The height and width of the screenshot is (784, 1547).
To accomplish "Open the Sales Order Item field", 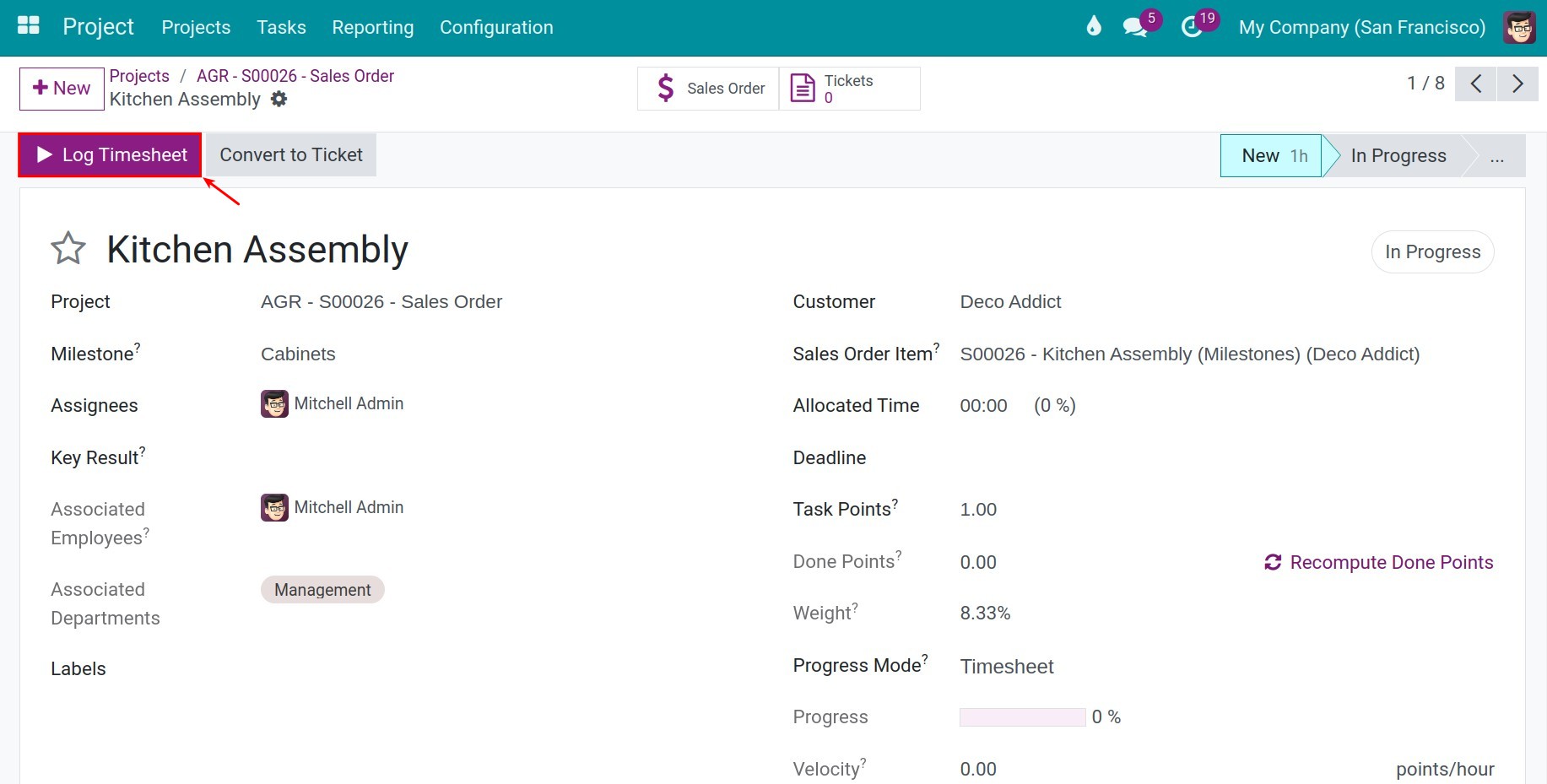I will tap(1190, 354).
